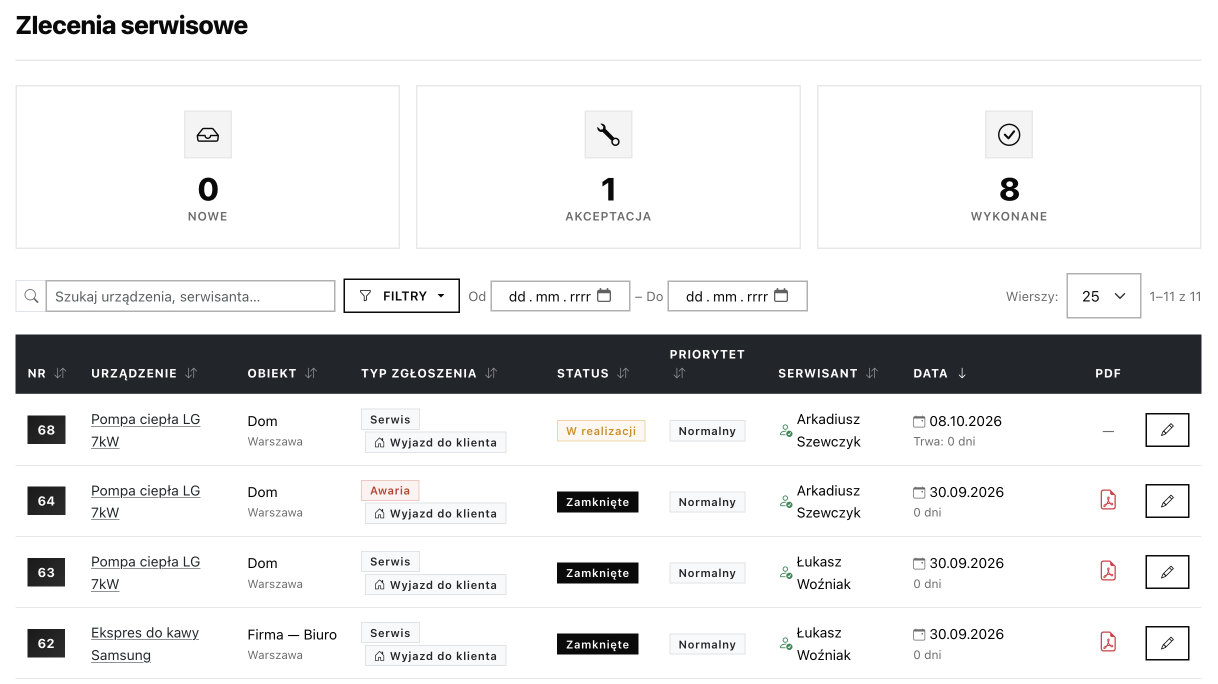Open Pompa ciepła LG 7kW link in order 68
1218x684 pixels.
[145, 430]
